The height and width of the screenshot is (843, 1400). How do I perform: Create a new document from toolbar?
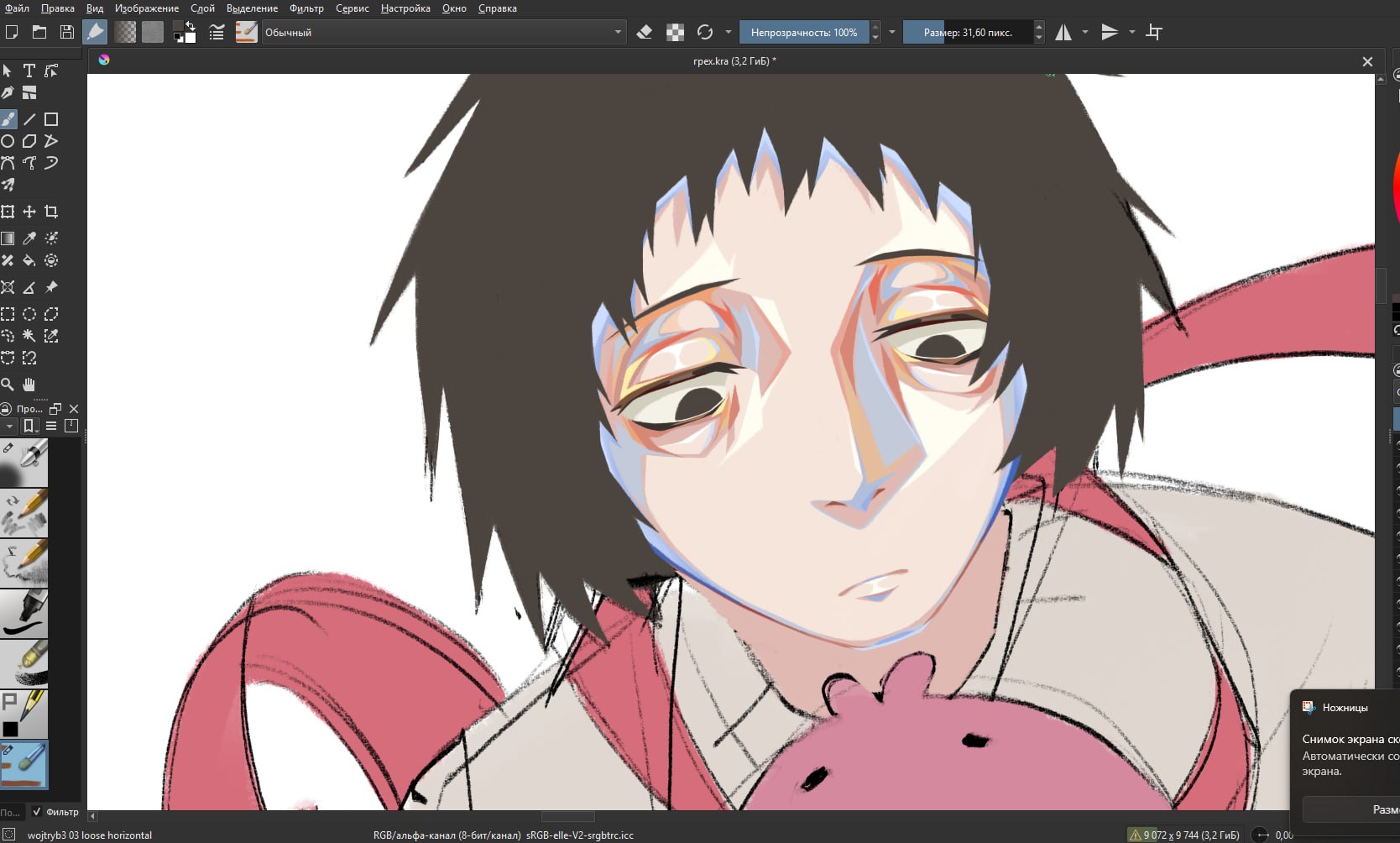12,32
